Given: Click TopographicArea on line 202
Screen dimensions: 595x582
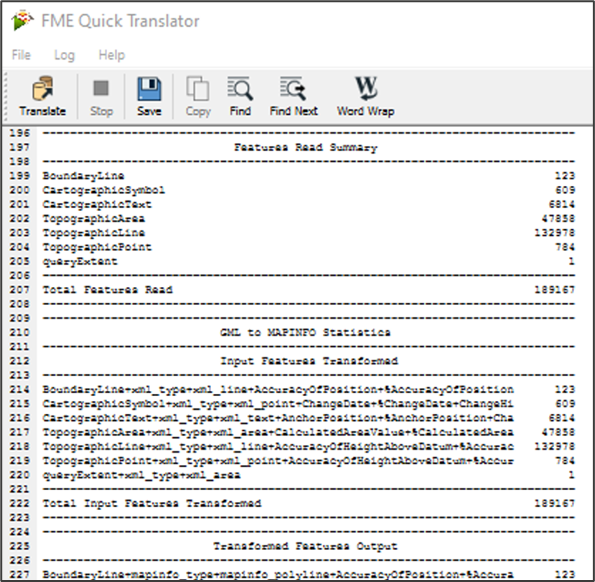Looking at the screenshot, I should tap(93, 219).
